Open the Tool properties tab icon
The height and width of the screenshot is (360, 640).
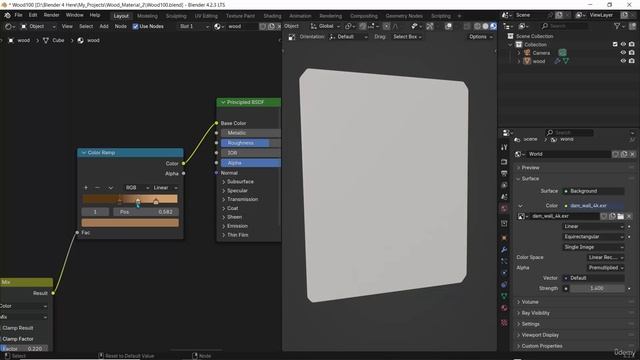point(504,147)
